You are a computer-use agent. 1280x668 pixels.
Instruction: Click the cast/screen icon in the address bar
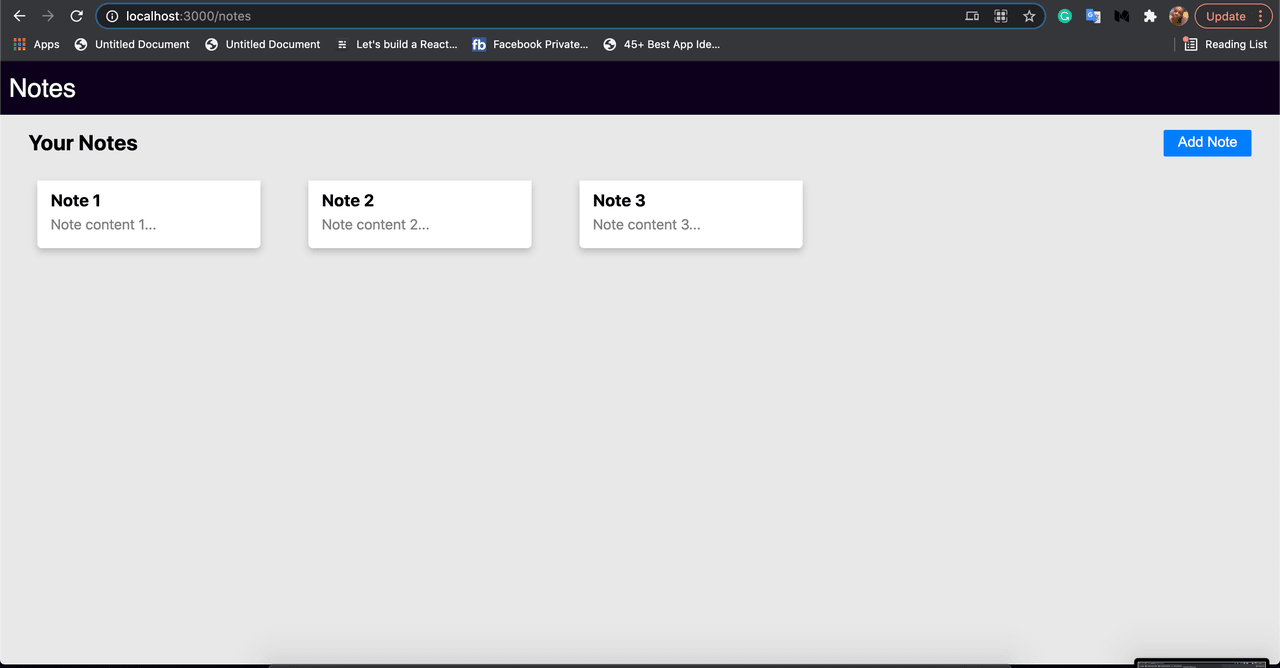972,16
